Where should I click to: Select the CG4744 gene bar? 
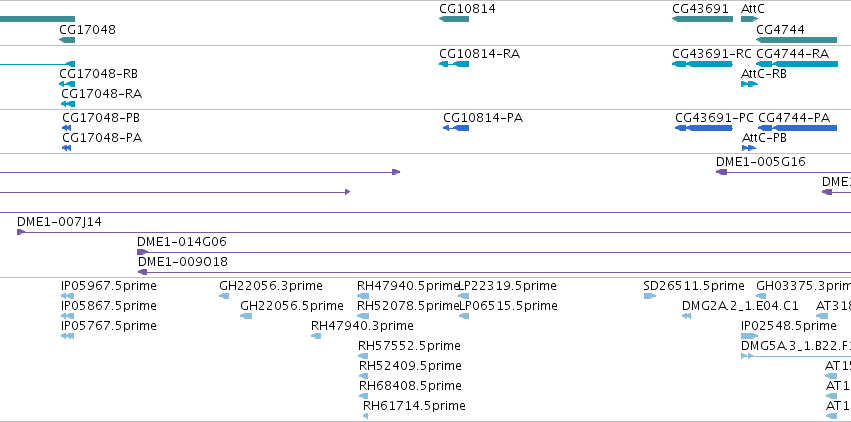(x=797, y=40)
